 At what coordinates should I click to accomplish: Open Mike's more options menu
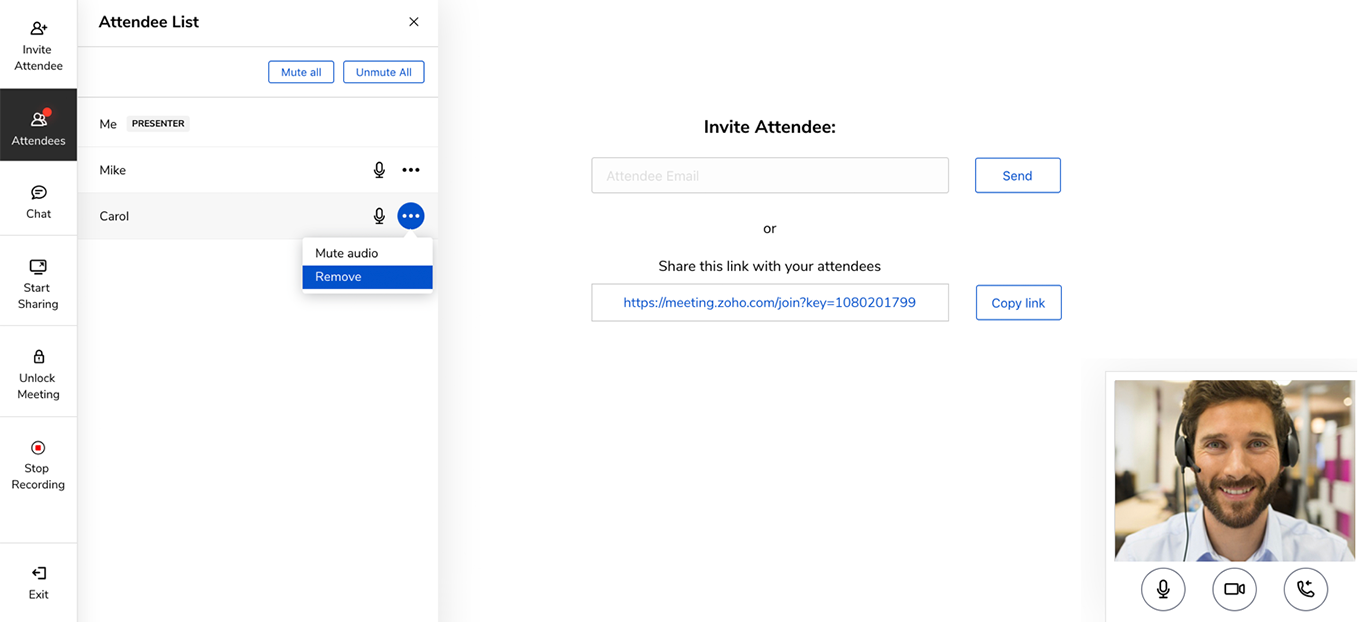tap(411, 170)
